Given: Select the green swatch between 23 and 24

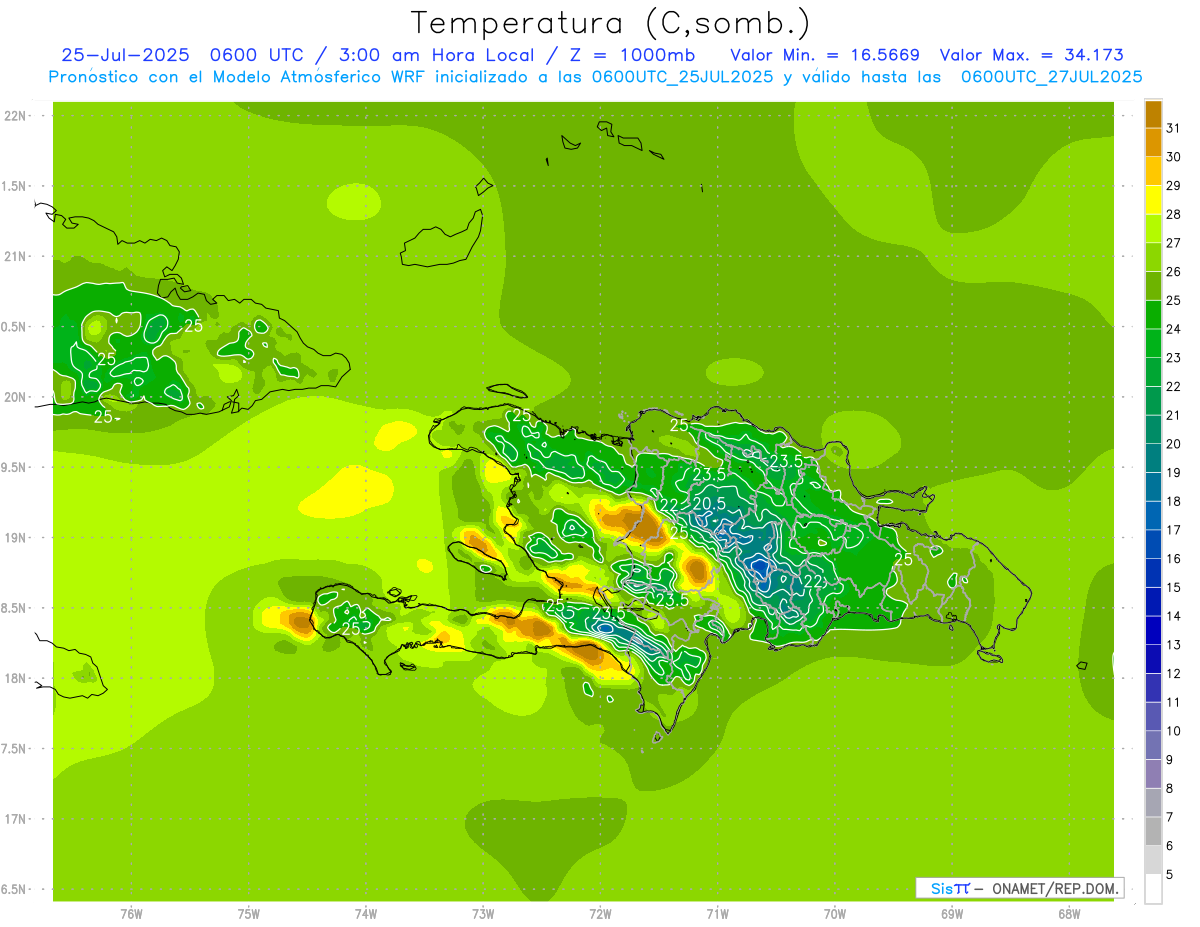Looking at the screenshot, I should (1153, 343).
